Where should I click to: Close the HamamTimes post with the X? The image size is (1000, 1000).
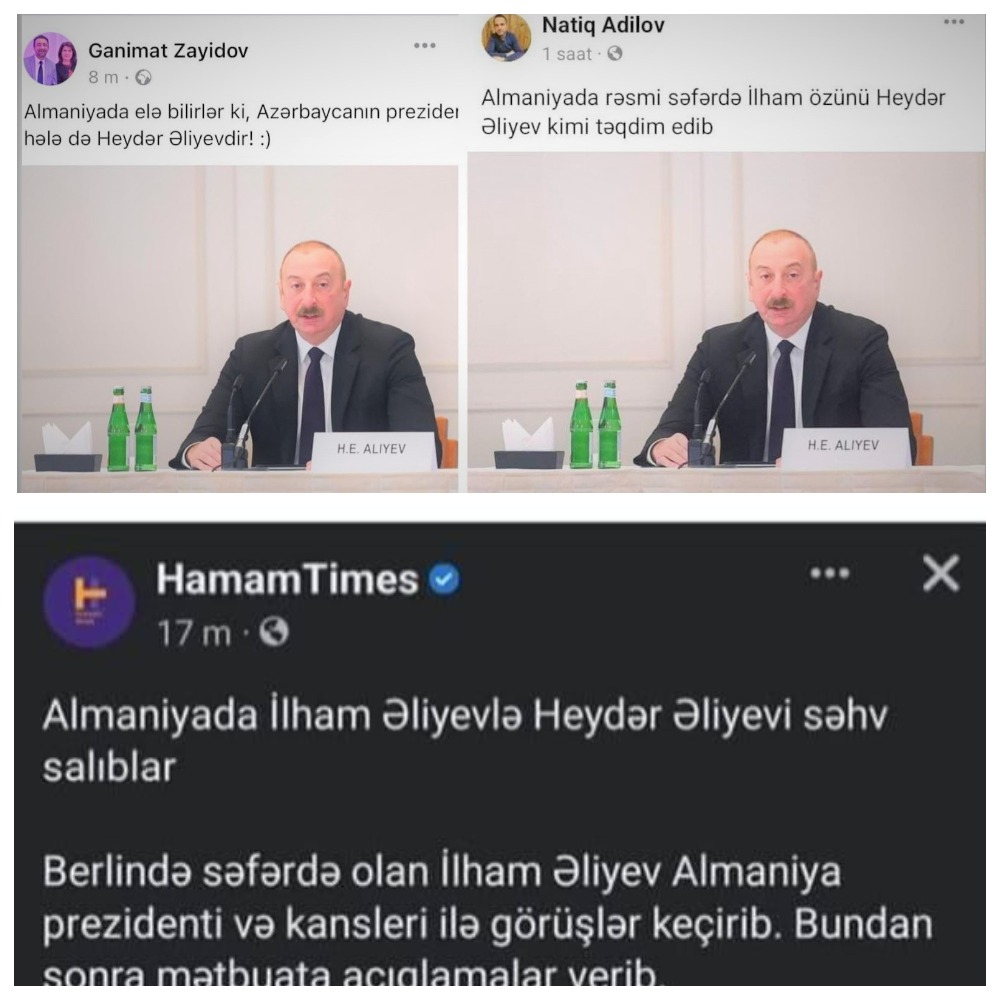click(941, 573)
